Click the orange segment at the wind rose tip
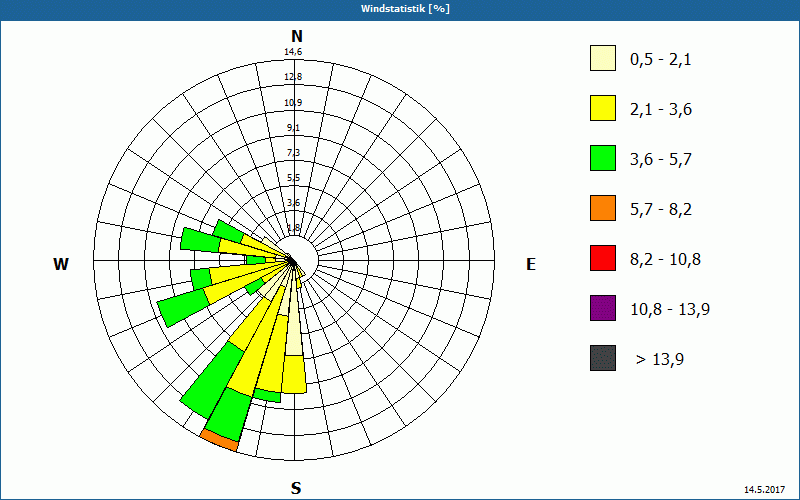Image resolution: width=800 pixels, height=500 pixels. (219, 440)
